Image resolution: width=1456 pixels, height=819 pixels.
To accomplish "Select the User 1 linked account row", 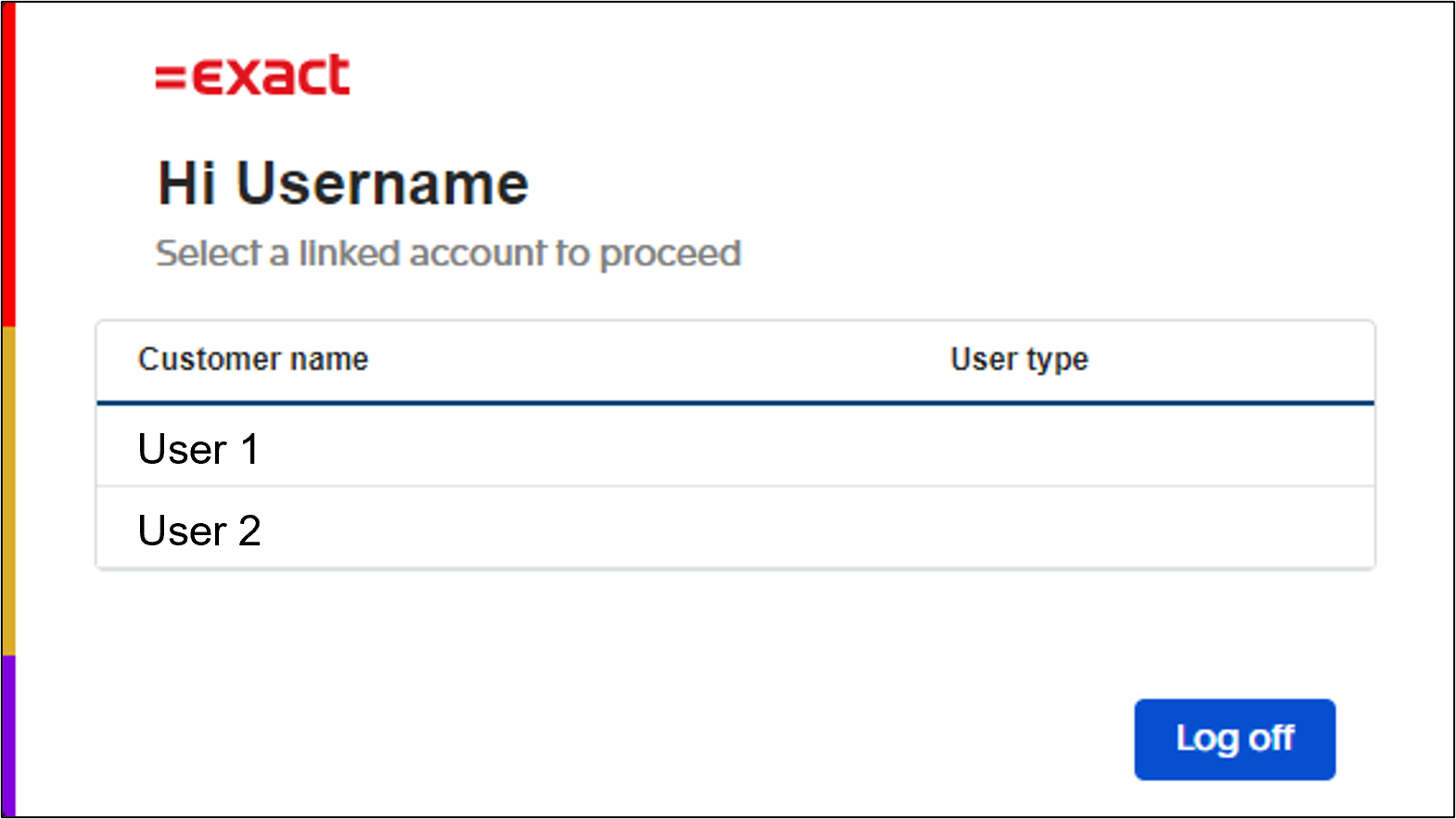I will [x=734, y=449].
